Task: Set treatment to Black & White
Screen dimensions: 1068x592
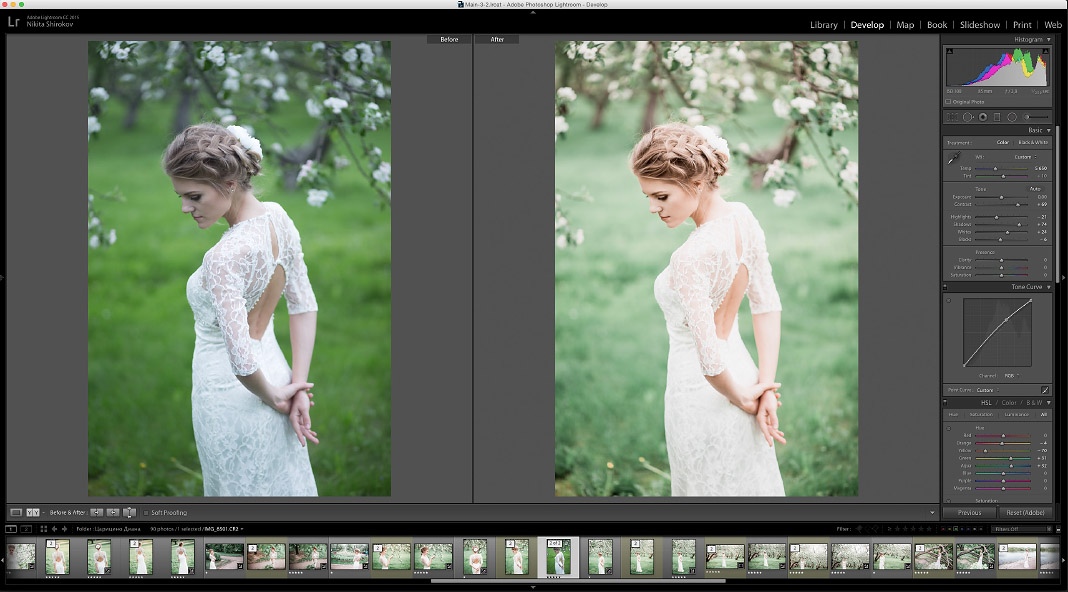Action: point(1033,142)
